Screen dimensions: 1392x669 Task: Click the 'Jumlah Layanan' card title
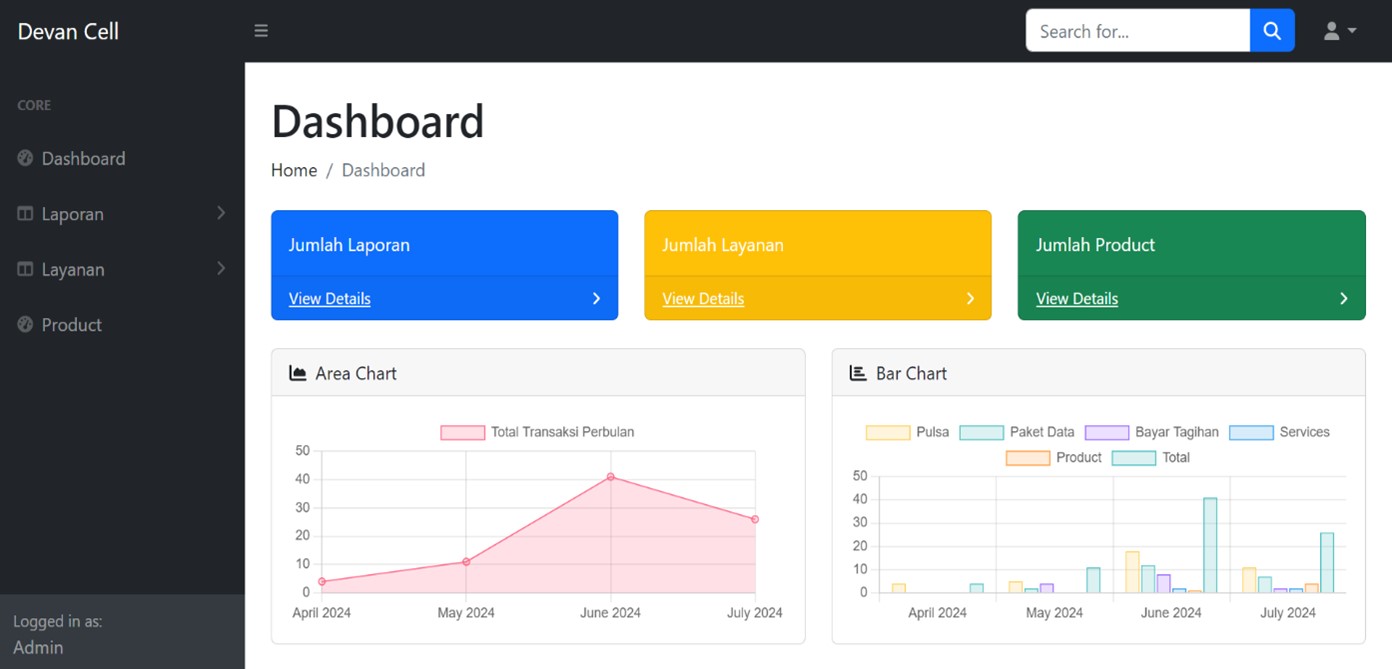pos(723,245)
